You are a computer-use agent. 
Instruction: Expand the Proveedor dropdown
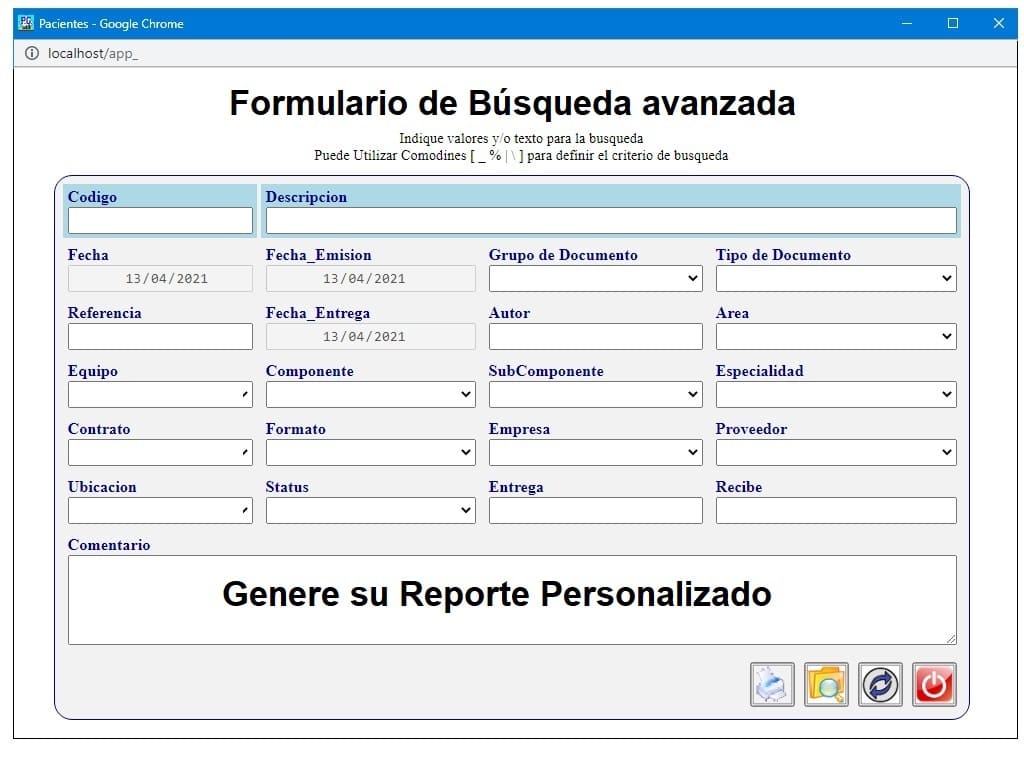click(836, 452)
